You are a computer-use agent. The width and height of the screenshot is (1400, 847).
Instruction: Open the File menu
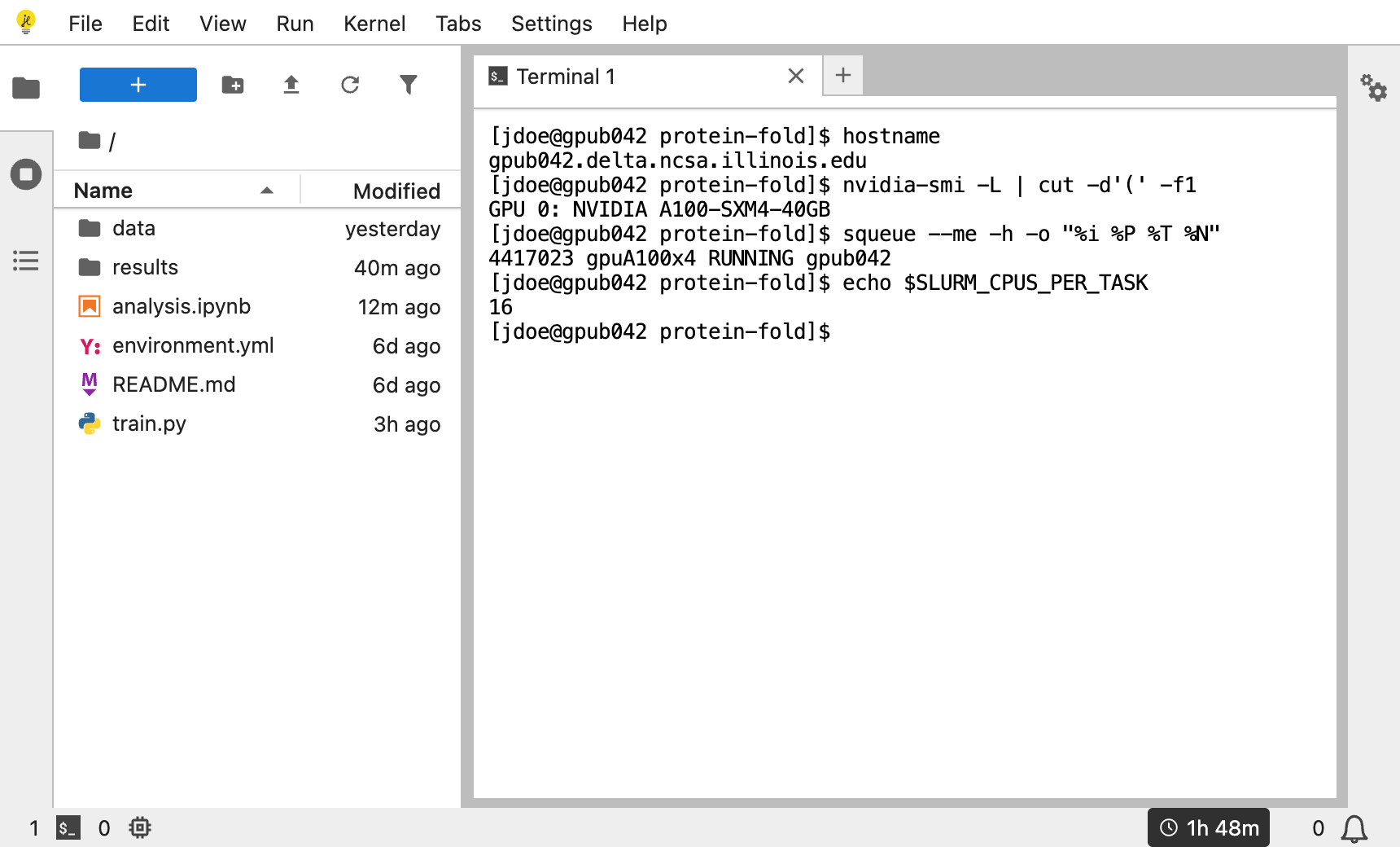[x=85, y=24]
